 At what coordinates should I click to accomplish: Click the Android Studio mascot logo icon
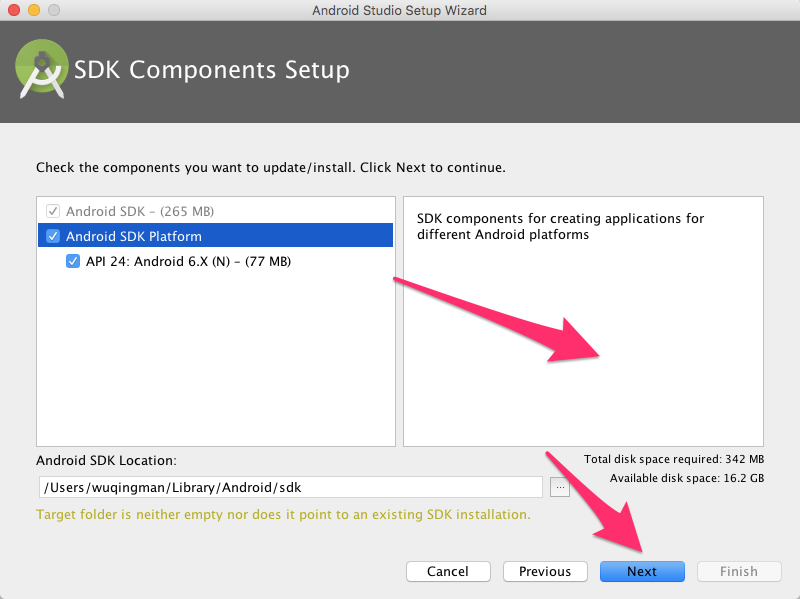click(x=42, y=69)
